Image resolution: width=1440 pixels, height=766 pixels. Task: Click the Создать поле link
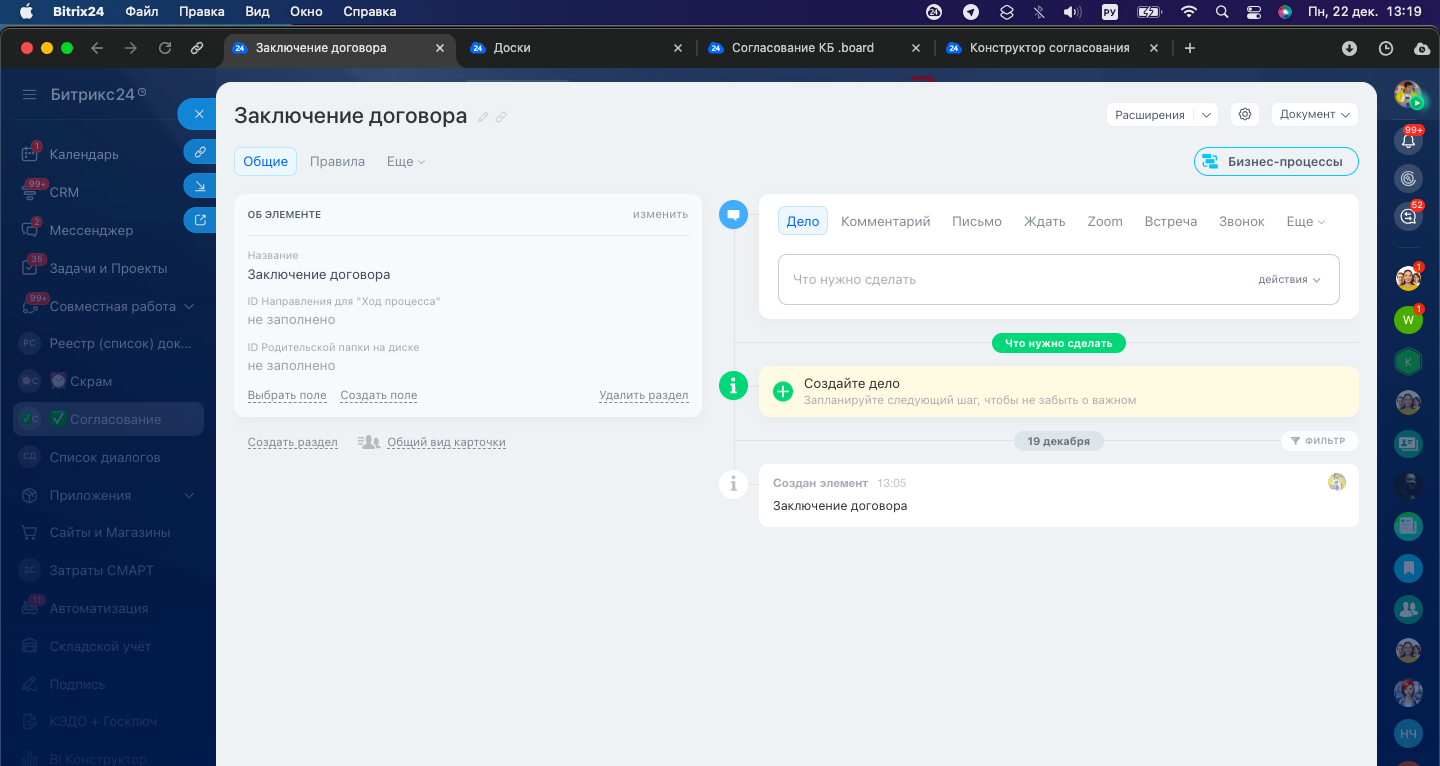[378, 395]
